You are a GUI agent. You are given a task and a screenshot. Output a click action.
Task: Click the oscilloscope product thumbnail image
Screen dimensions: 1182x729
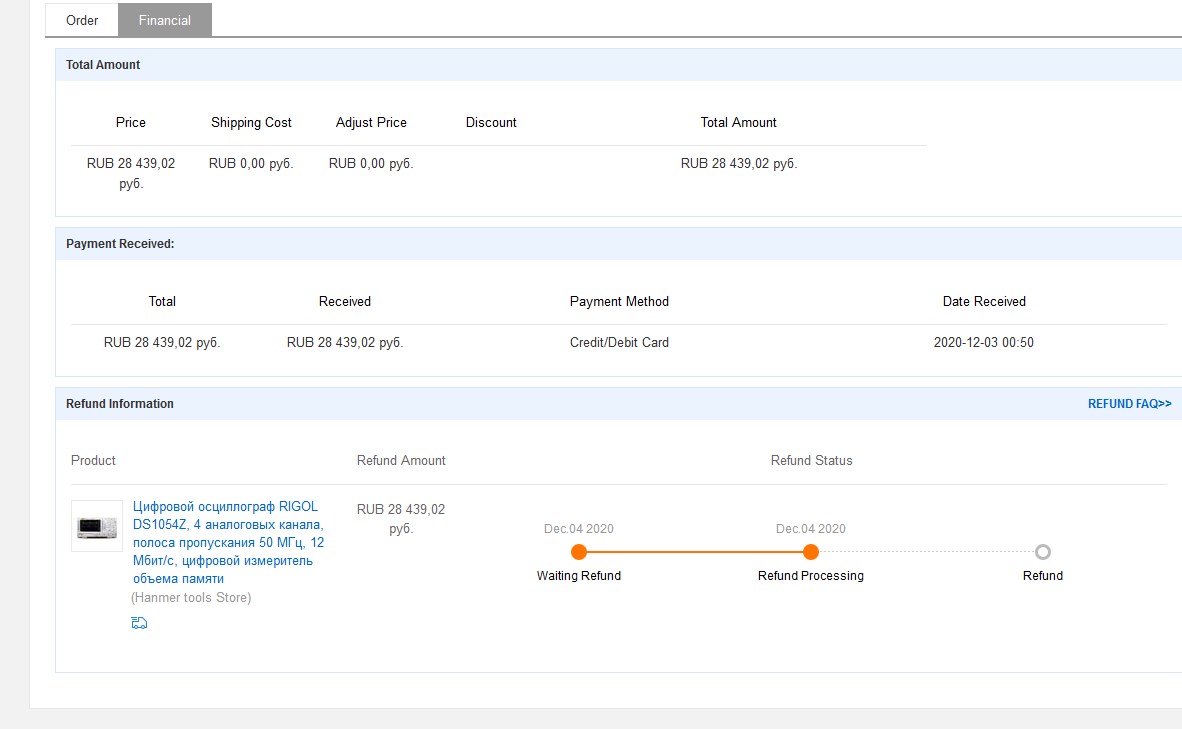pos(97,526)
